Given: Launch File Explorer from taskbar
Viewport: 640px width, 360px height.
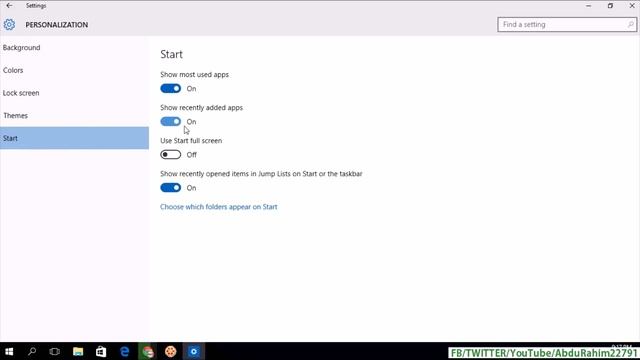Looking at the screenshot, I should (x=78, y=351).
